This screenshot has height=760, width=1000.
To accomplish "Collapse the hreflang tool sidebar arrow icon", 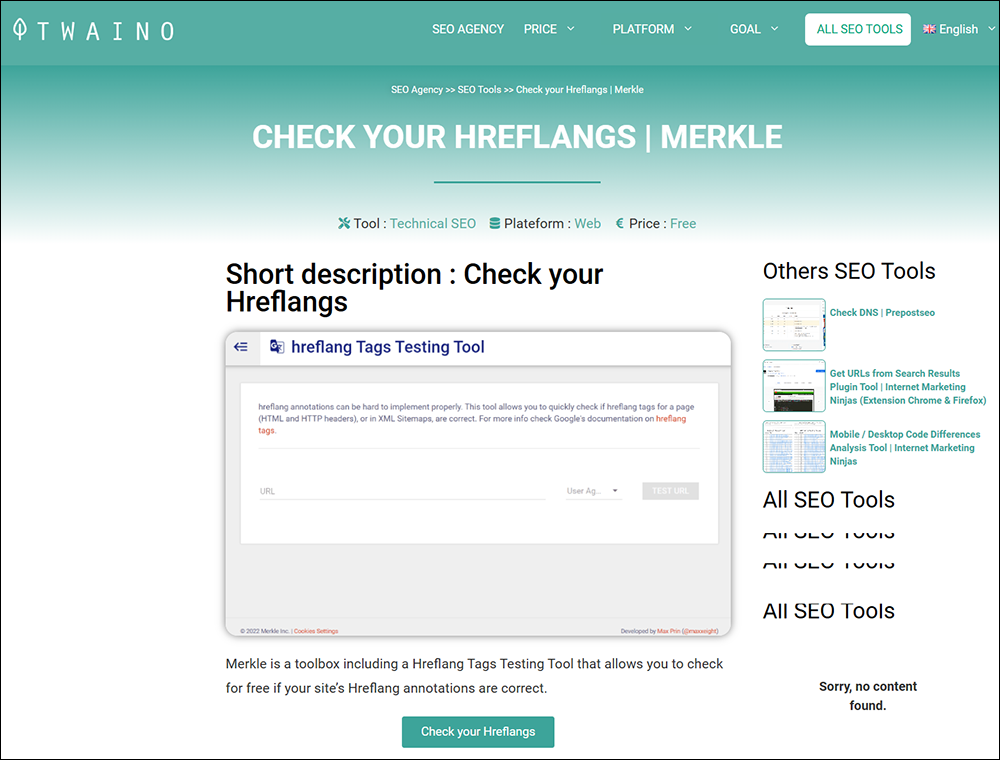I will (x=241, y=347).
